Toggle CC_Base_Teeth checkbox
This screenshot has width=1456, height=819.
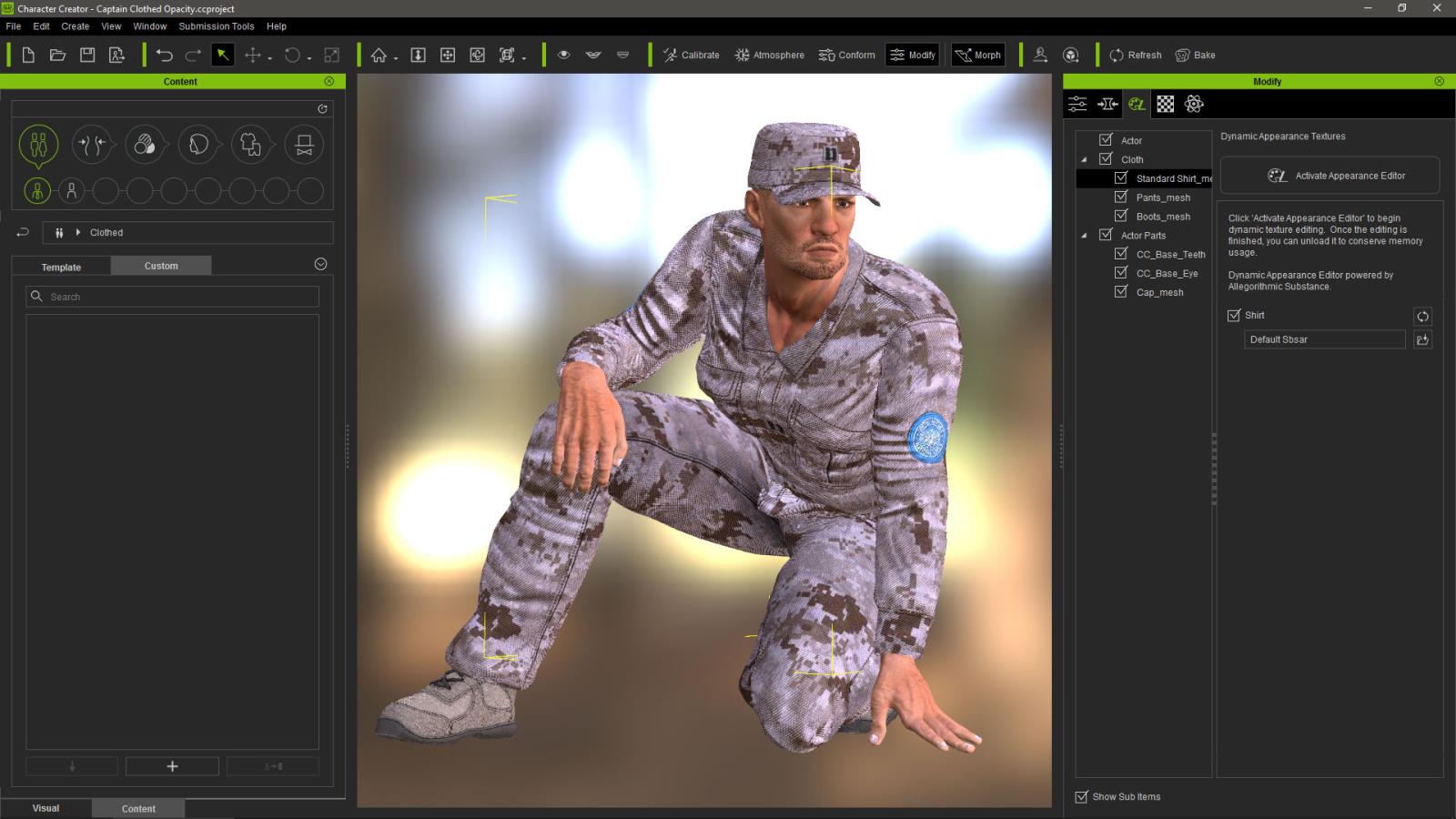click(x=1121, y=254)
